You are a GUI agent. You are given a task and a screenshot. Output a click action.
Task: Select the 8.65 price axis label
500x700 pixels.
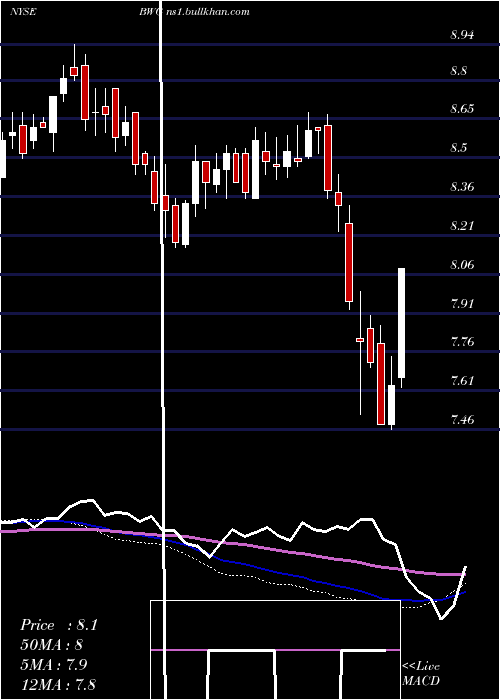(x=462, y=109)
